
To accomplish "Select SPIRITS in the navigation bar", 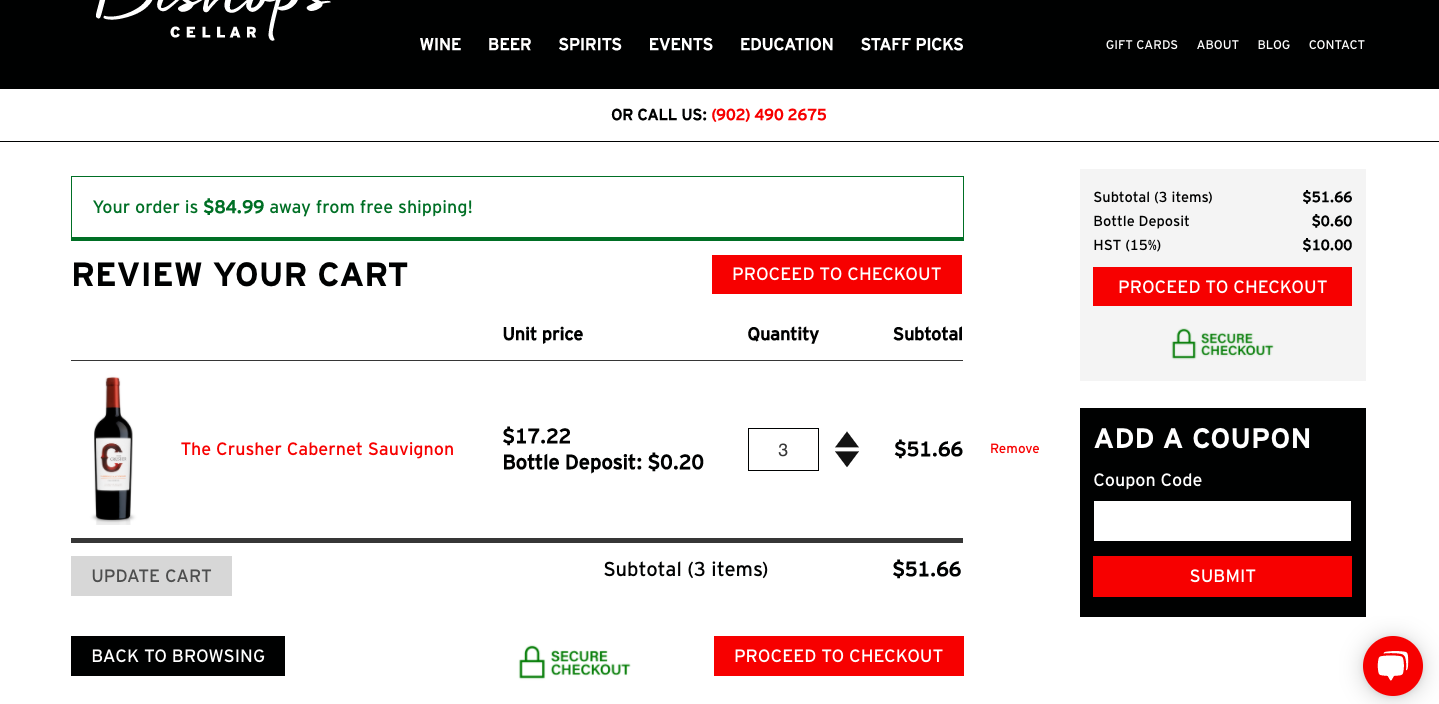I will click(x=589, y=44).
